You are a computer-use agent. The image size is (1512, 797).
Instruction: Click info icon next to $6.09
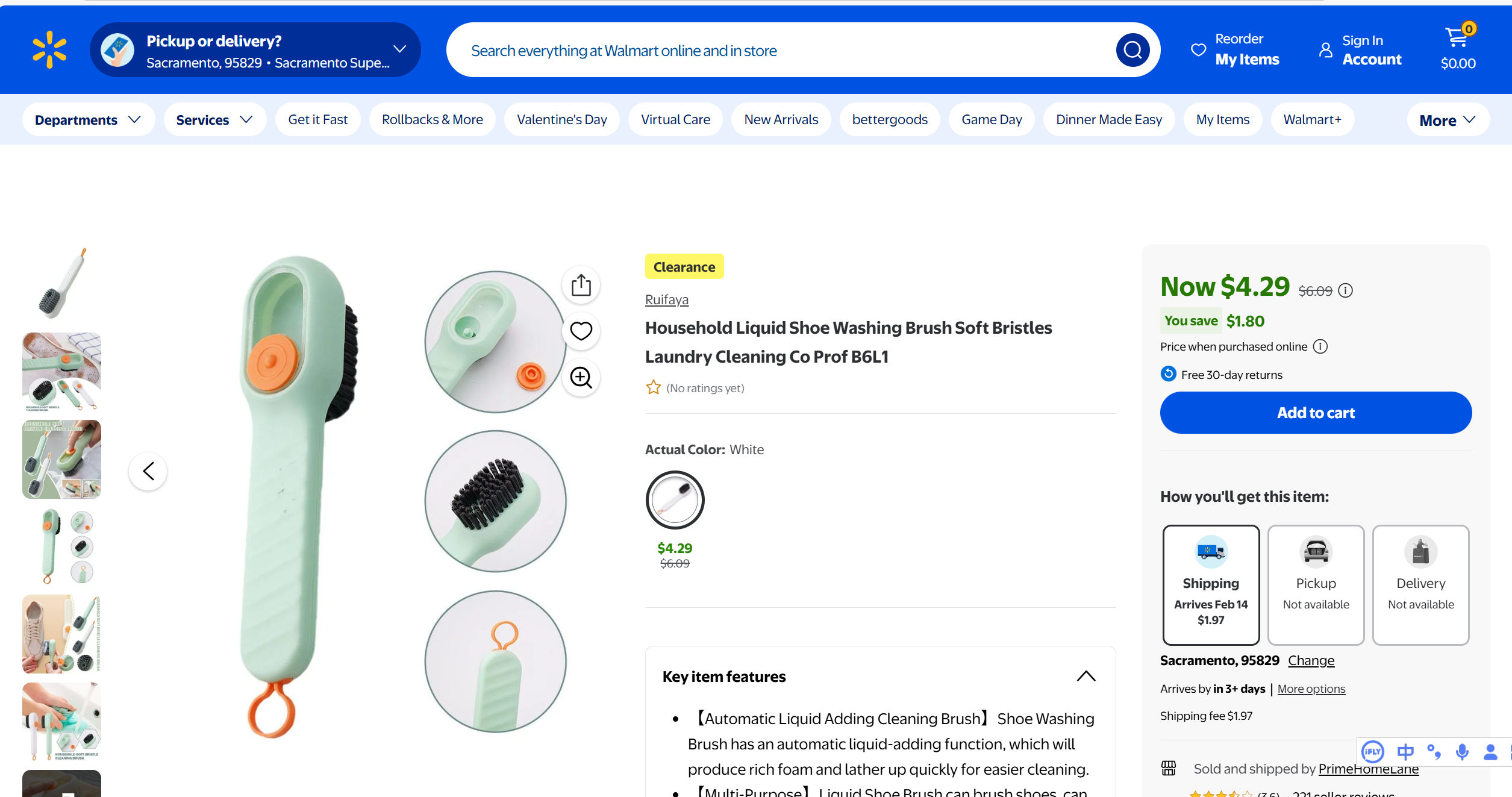pyautogui.click(x=1345, y=291)
